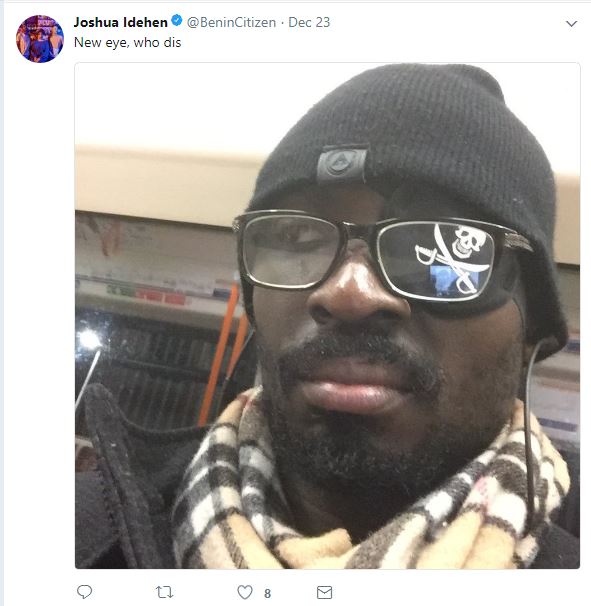The height and width of the screenshot is (606, 591).
Task: Send tweet via the envelope message icon
Action: [324, 592]
